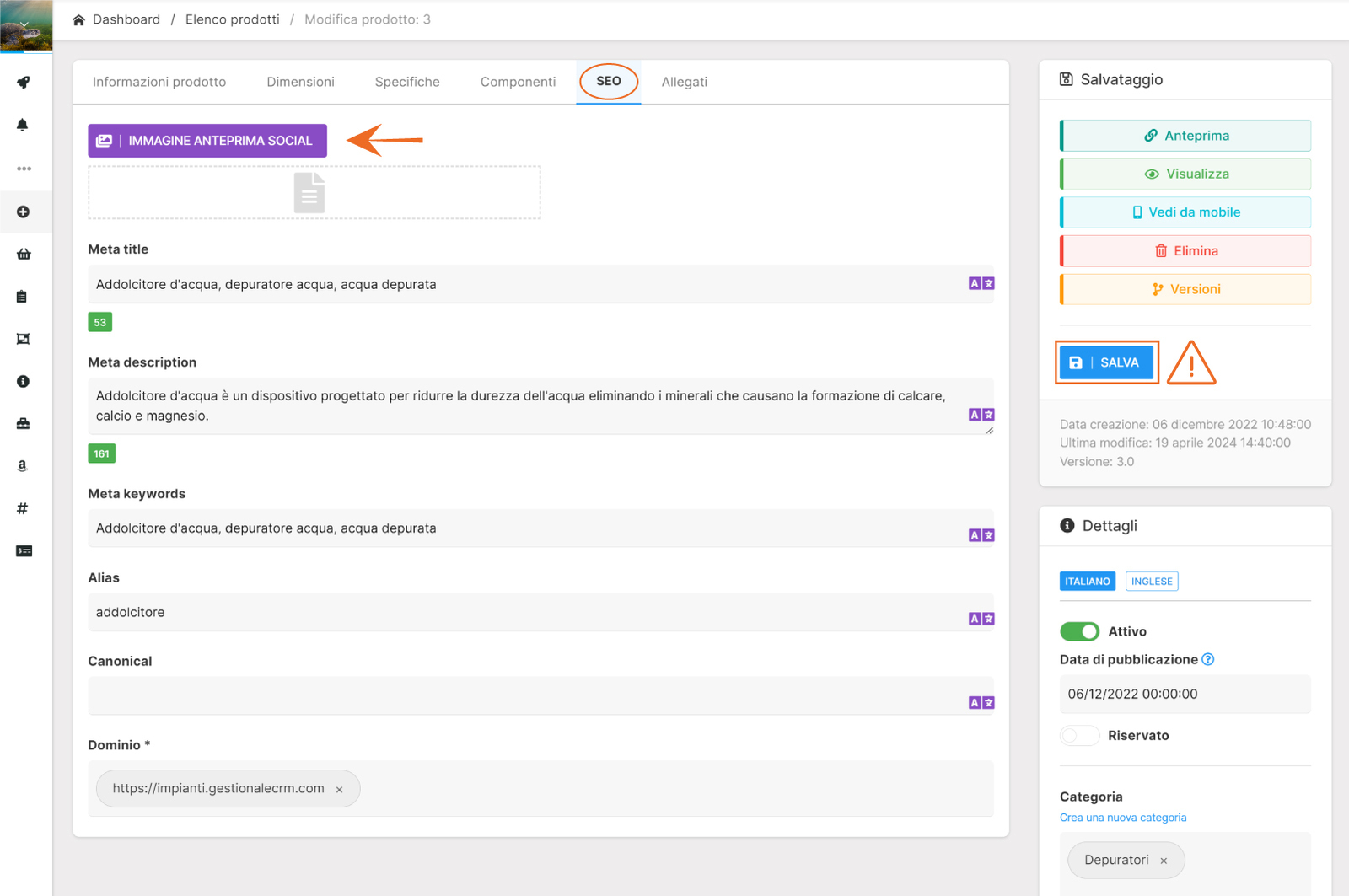
Task: Open the Allegati tab
Action: click(x=684, y=82)
